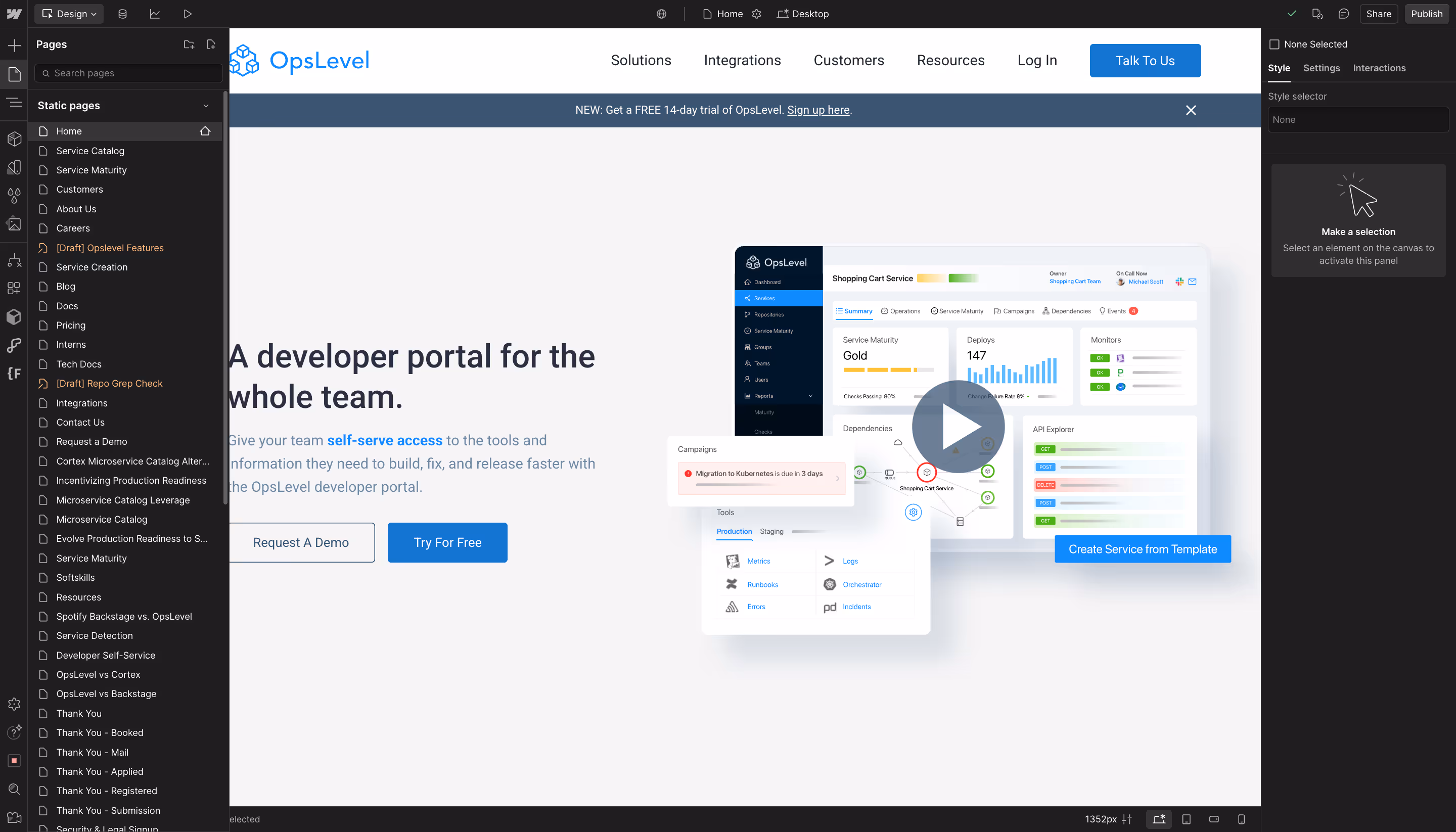Open comments speech bubble icon
The image size is (1456, 832).
click(x=1343, y=14)
